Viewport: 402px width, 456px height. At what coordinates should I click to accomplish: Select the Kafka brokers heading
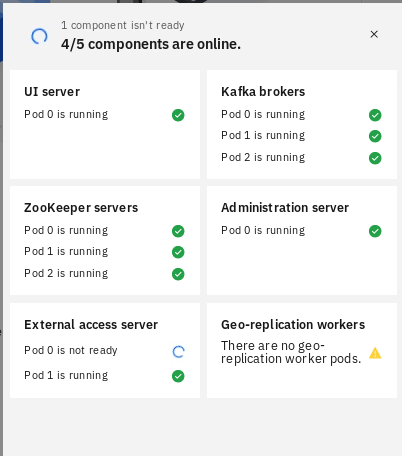coord(263,92)
